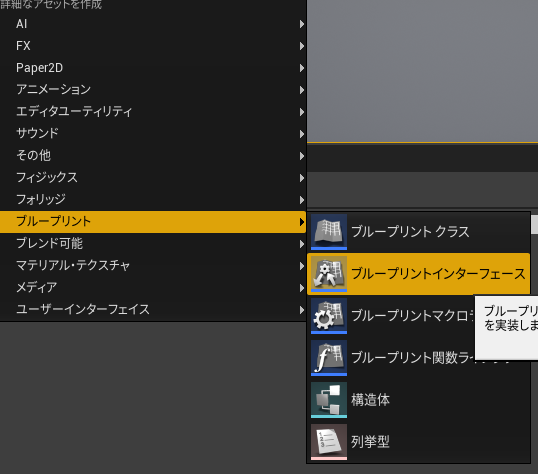Expand arrow next to その他

(x=302, y=156)
